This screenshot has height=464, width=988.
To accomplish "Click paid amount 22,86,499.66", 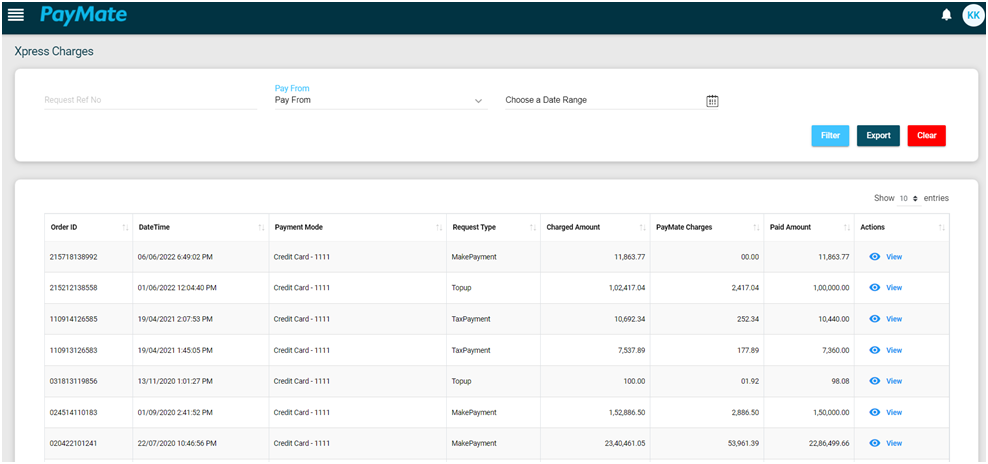I will coord(829,443).
